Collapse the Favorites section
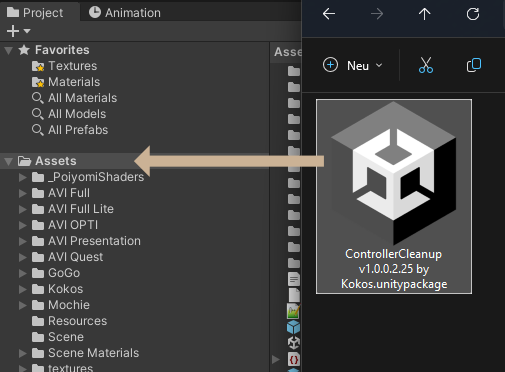505x372 pixels. (x=9, y=50)
